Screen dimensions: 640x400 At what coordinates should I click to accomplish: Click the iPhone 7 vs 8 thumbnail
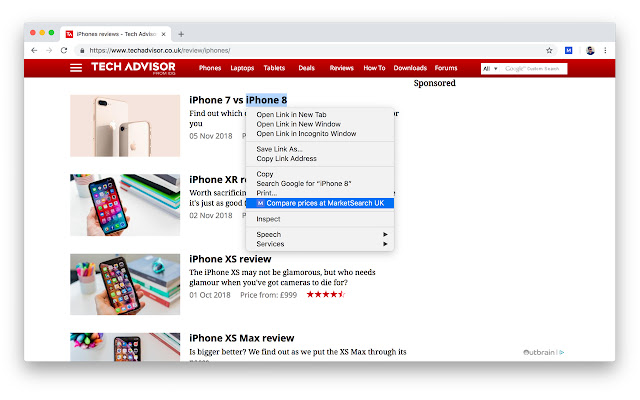pos(125,126)
